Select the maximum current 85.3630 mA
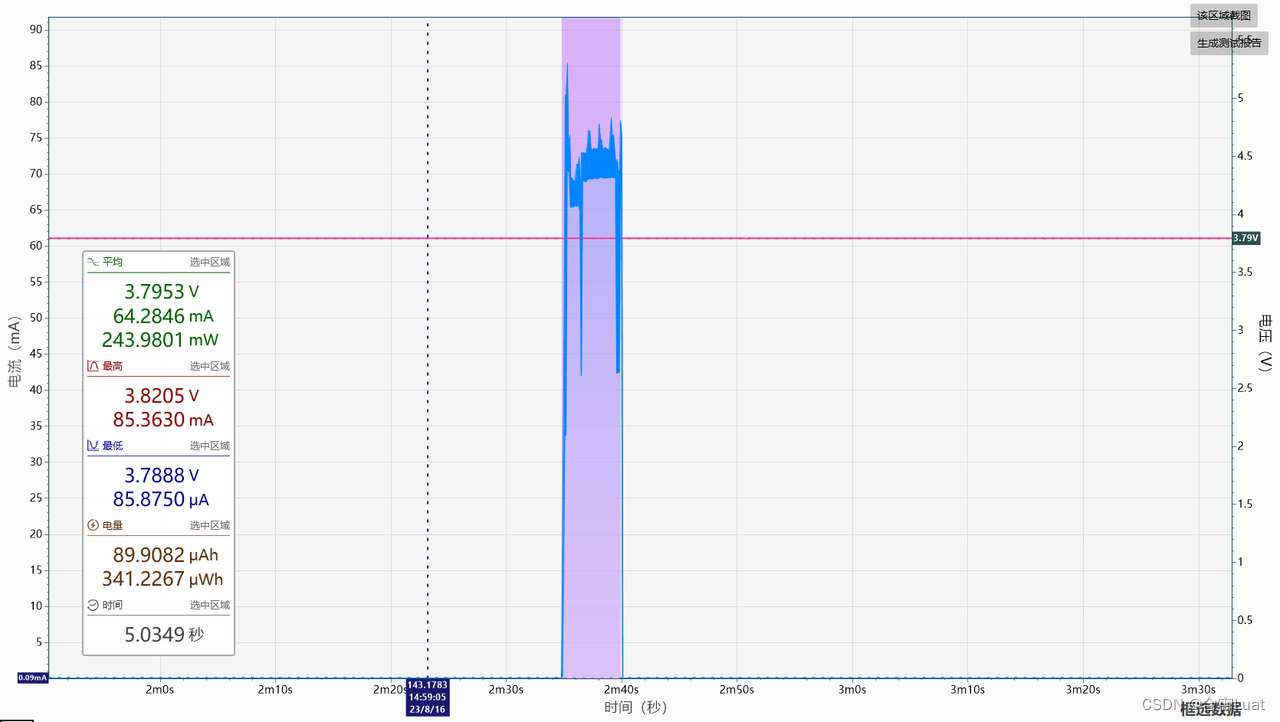The width and height of the screenshot is (1280, 722). tap(163, 420)
